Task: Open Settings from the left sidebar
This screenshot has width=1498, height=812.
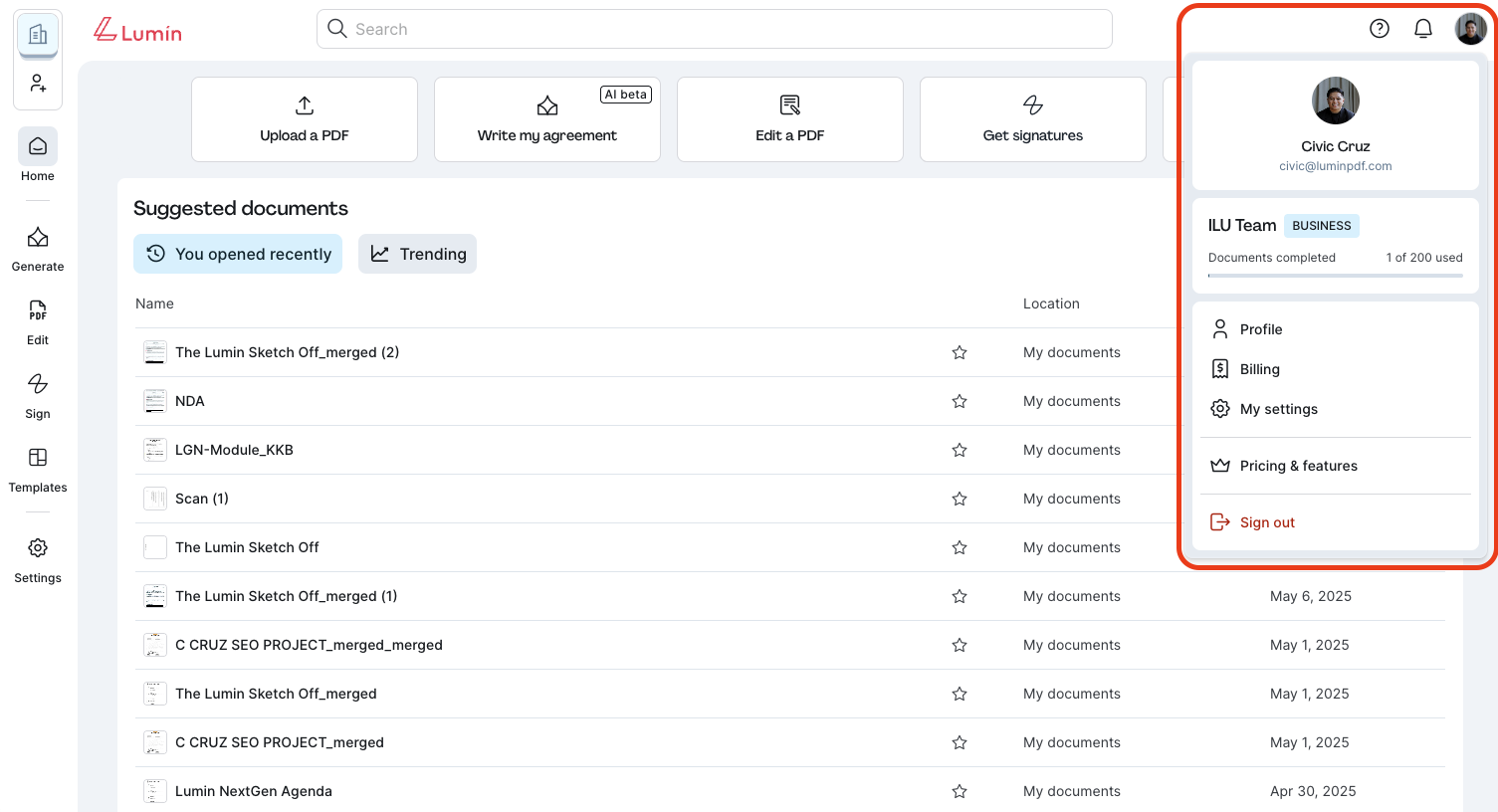Action: pyautogui.click(x=38, y=559)
